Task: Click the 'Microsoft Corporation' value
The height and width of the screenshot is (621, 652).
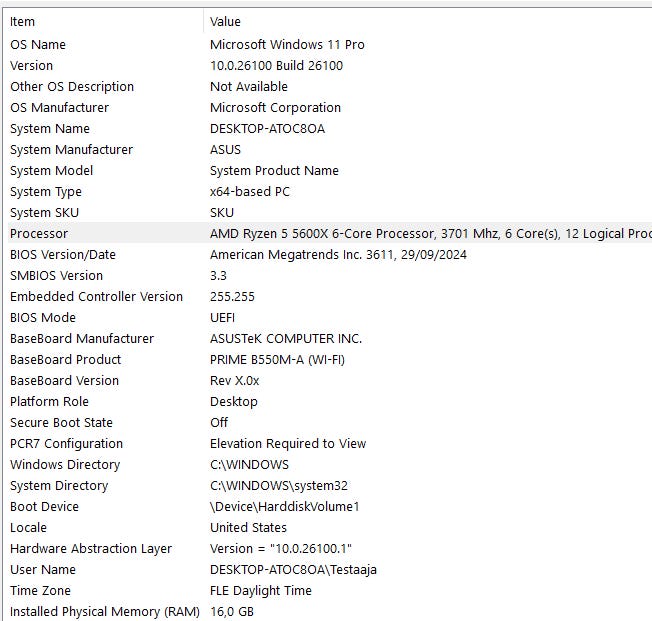Action: pos(275,108)
